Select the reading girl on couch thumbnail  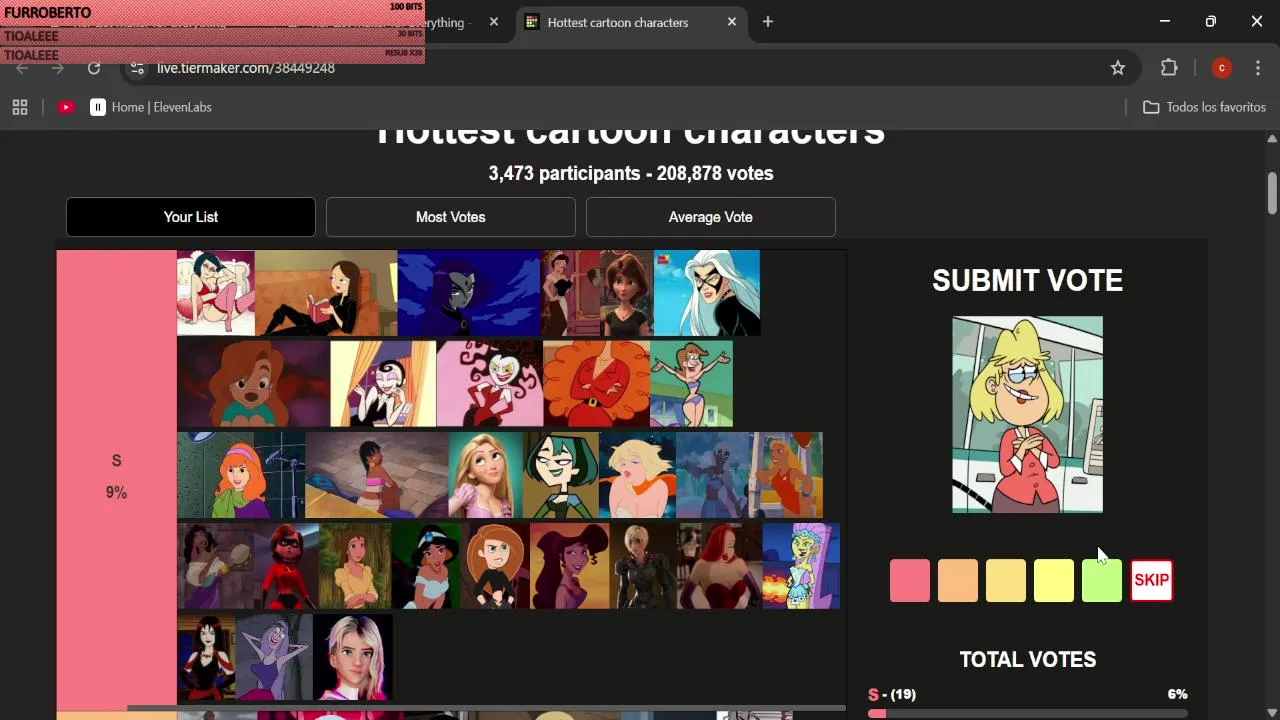(x=326, y=293)
